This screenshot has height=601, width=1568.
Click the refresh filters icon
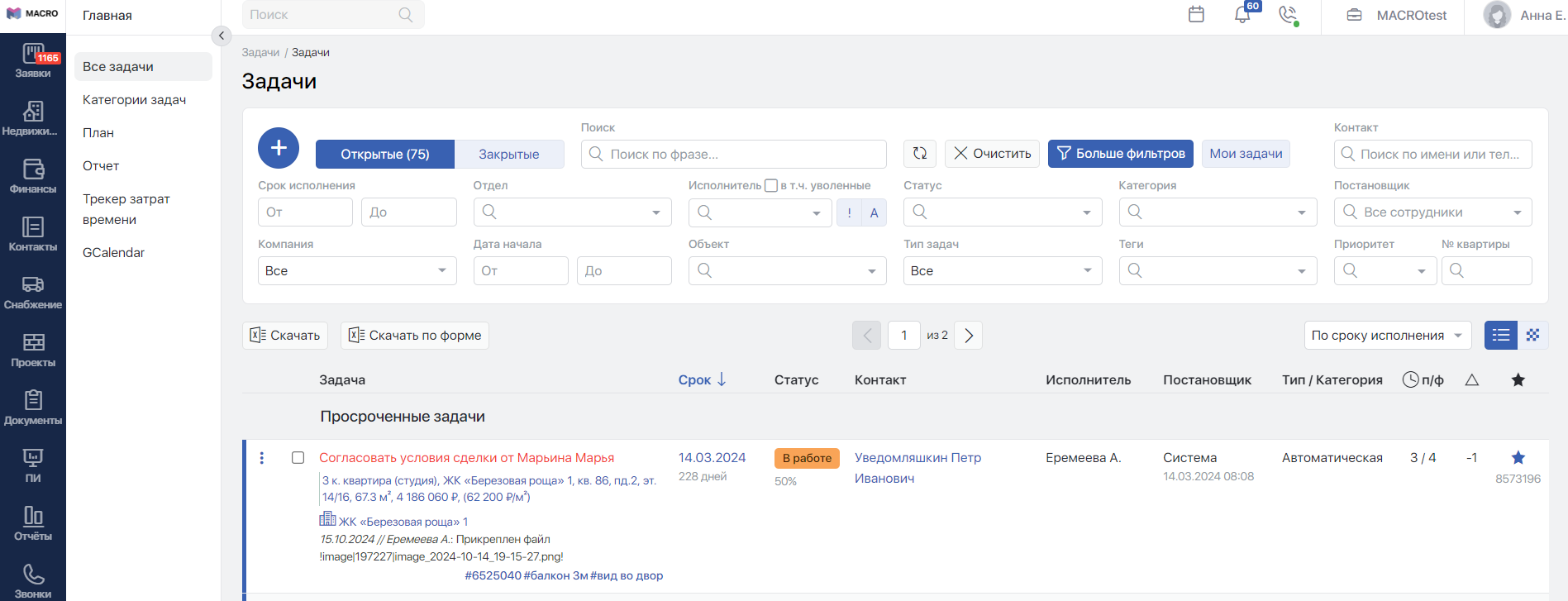pyautogui.click(x=920, y=154)
